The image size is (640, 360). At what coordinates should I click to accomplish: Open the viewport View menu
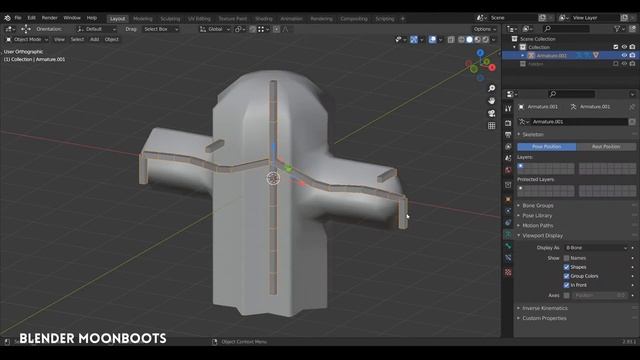(x=59, y=40)
